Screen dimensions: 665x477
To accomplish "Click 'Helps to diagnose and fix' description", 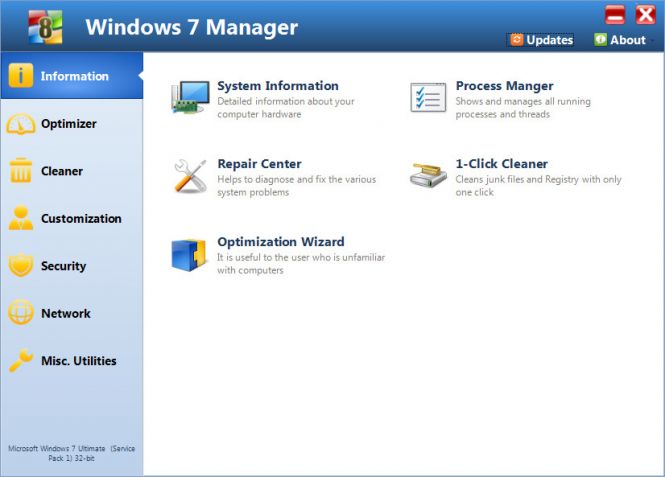I will (296, 186).
